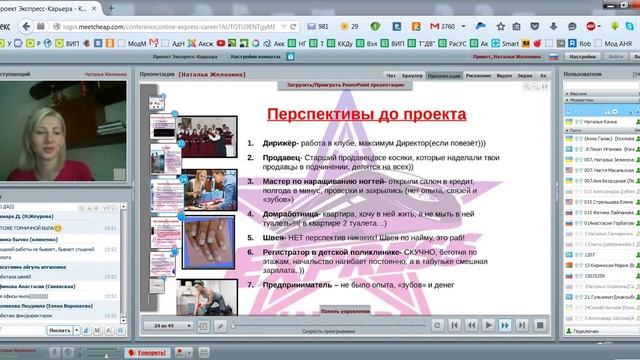The image size is (640, 360).
Task: Click rewind to previous slide button
Action: point(471,325)
